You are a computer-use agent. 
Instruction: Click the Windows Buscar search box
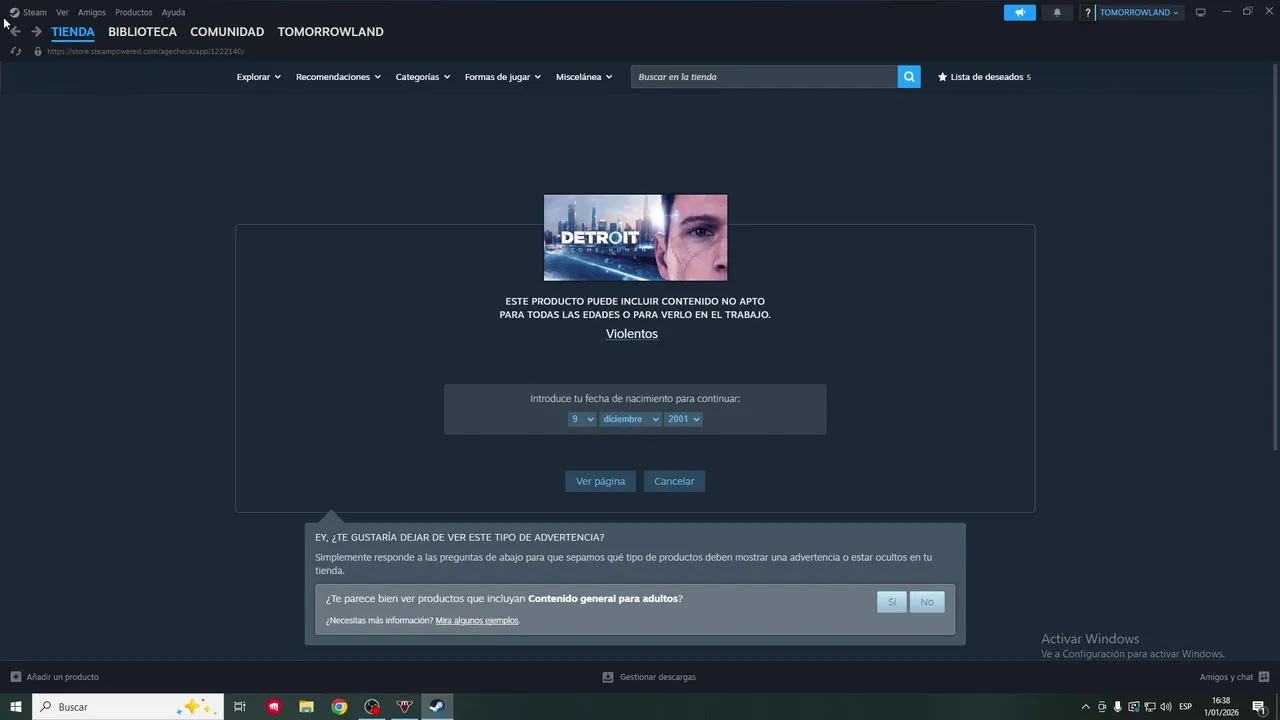(128, 707)
